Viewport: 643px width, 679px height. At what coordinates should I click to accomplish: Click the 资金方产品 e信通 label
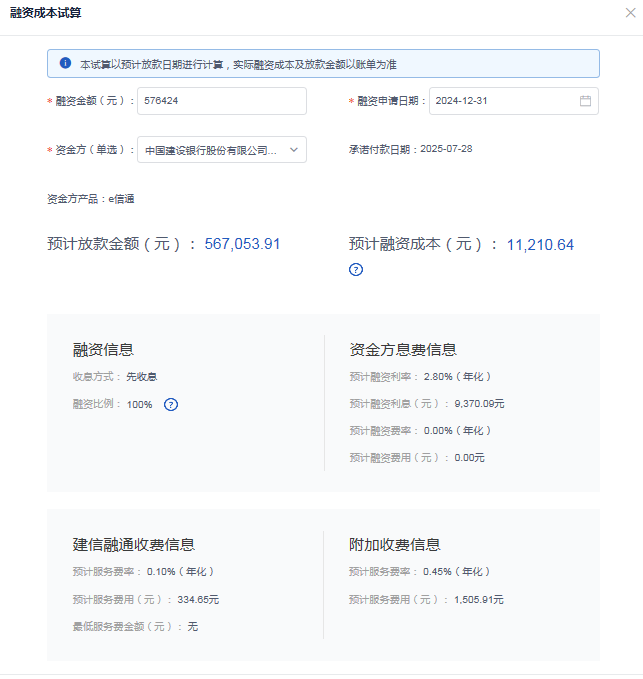point(91,199)
